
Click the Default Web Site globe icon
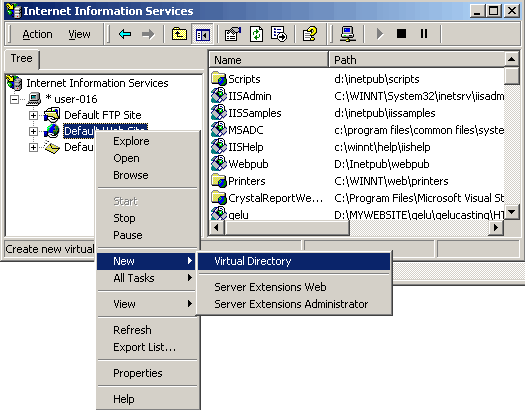(x=52, y=131)
